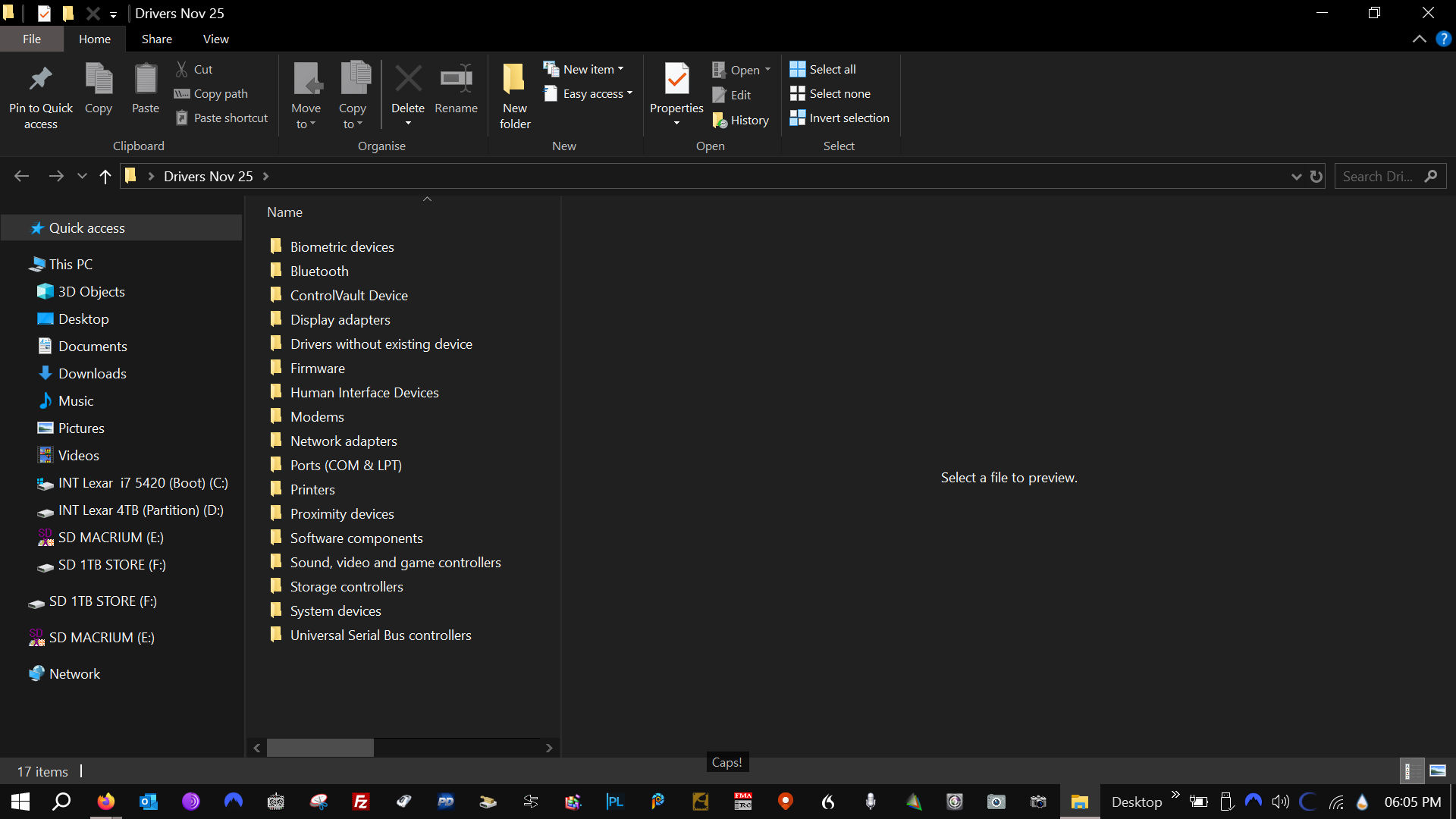The image size is (1456, 819).
Task: Refresh the current folder view
Action: (1316, 177)
